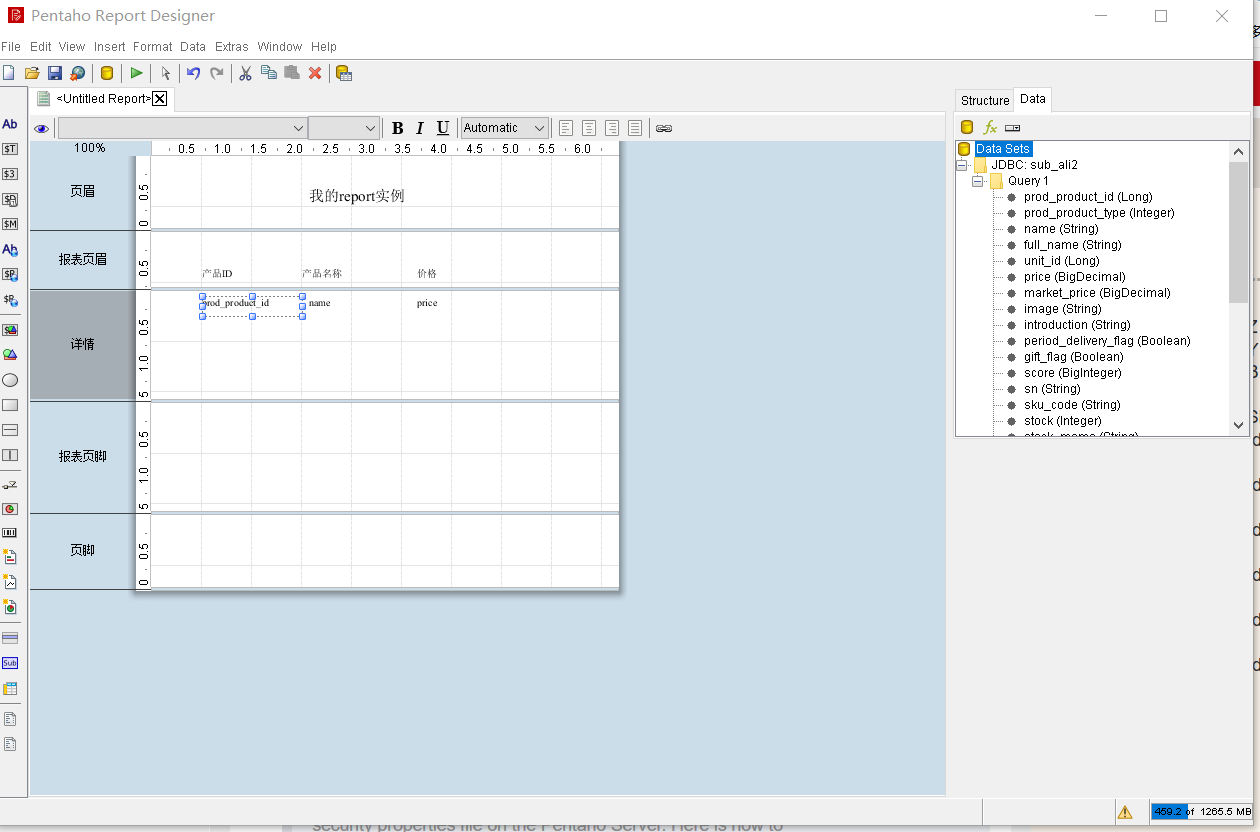Activate the select objects arrow tool
The width and height of the screenshot is (1260, 832).
(x=166, y=73)
